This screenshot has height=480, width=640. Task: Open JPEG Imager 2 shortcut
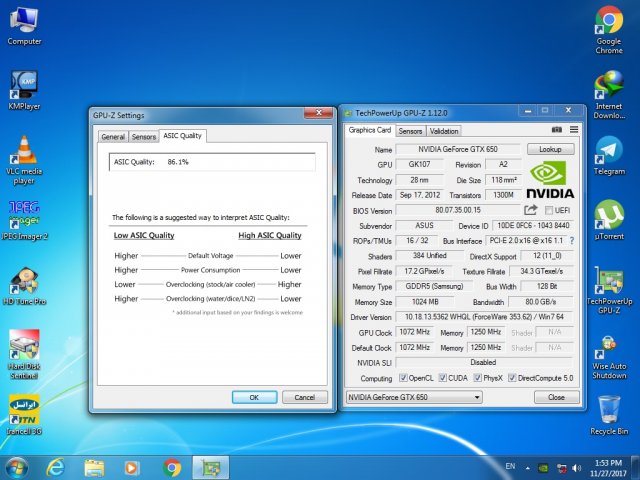pyautogui.click(x=24, y=220)
